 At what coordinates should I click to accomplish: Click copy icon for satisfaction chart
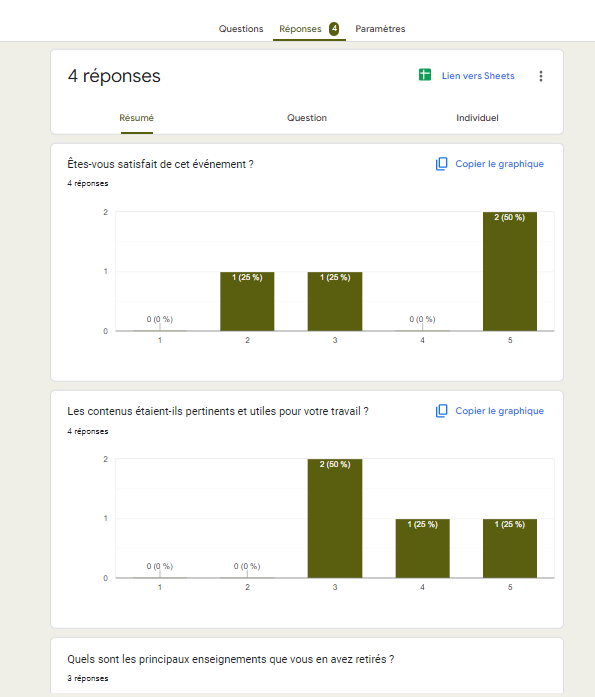click(x=441, y=164)
